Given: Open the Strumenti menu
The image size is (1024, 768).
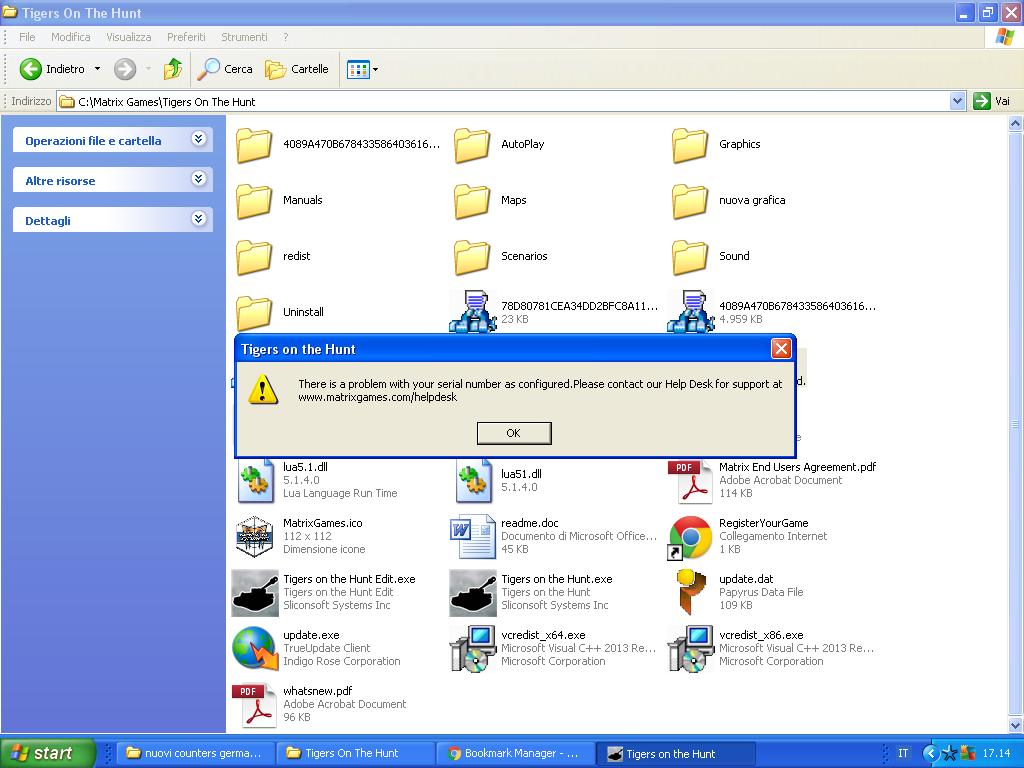Looking at the screenshot, I should pos(244,37).
